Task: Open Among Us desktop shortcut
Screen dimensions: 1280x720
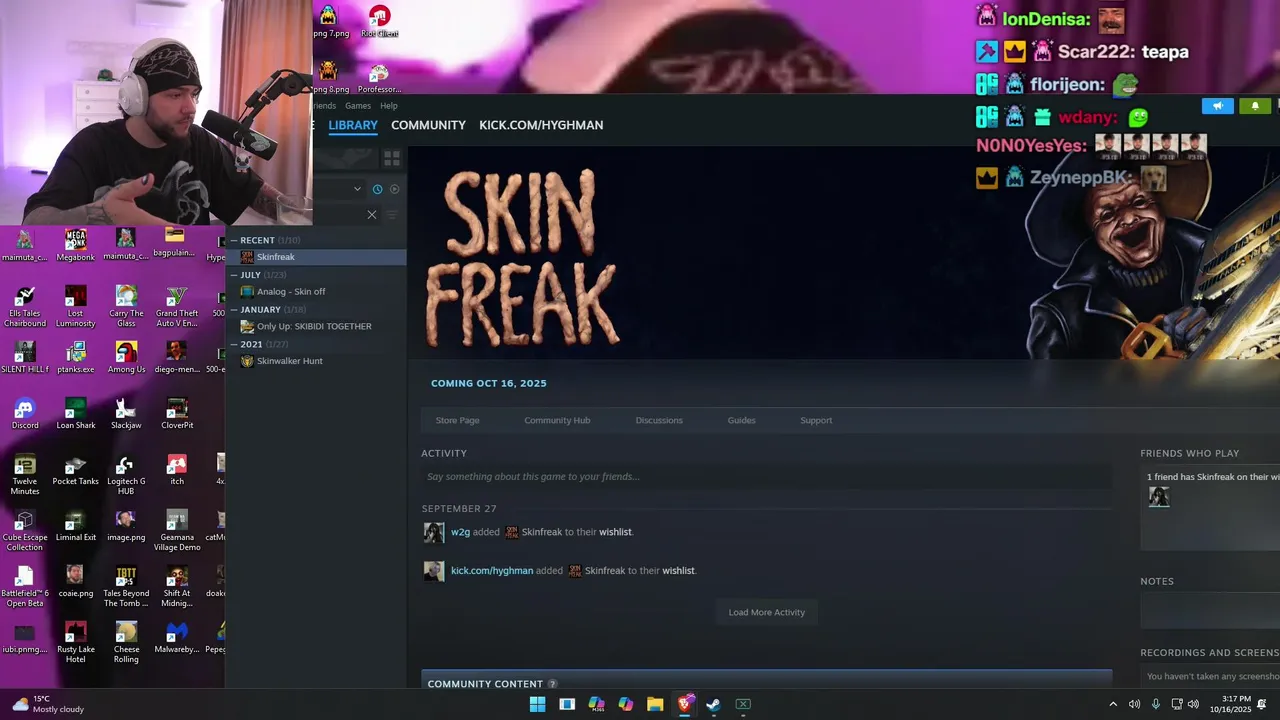Action: tap(126, 357)
